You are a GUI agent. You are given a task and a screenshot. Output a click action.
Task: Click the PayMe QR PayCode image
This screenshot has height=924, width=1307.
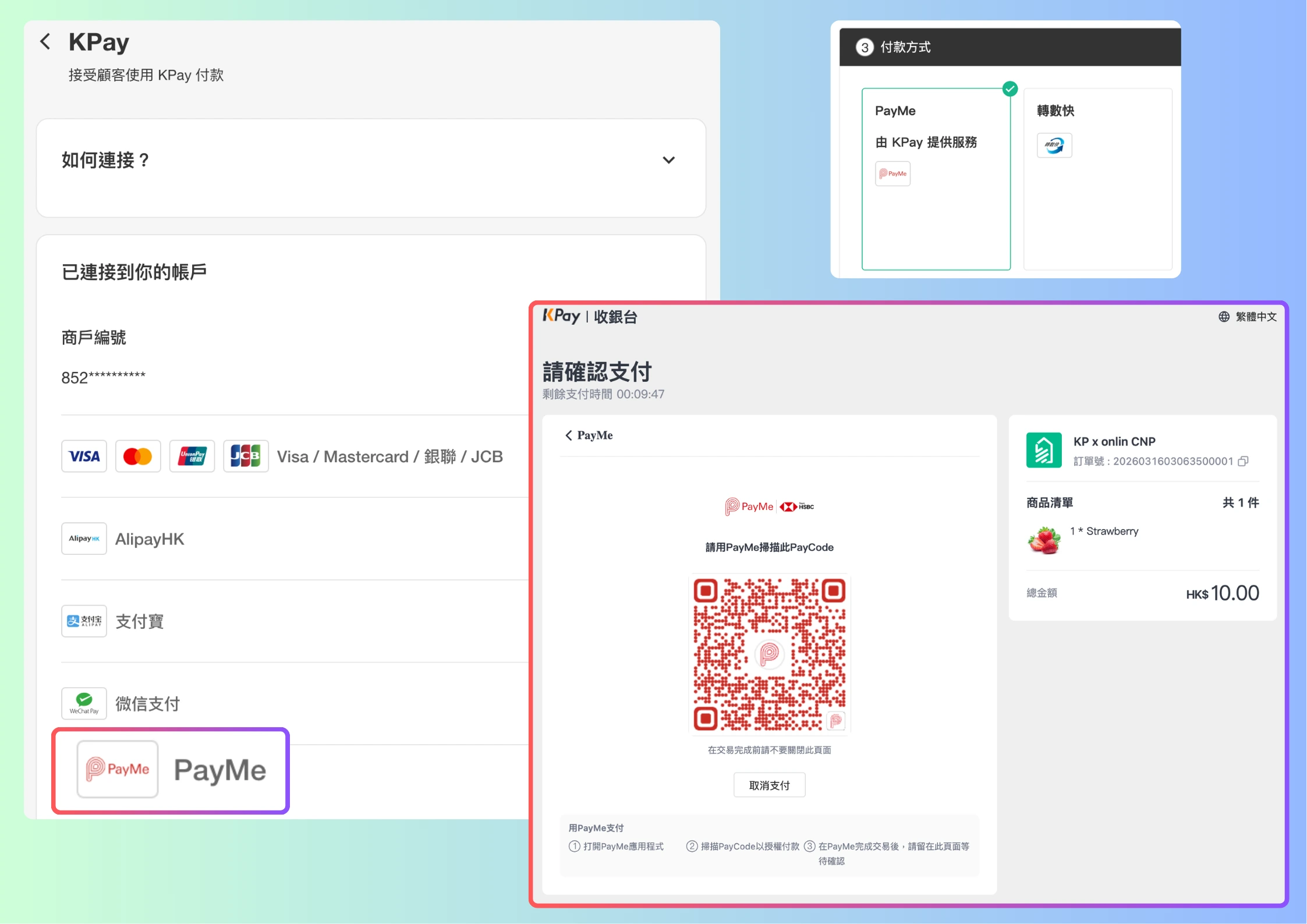click(769, 654)
